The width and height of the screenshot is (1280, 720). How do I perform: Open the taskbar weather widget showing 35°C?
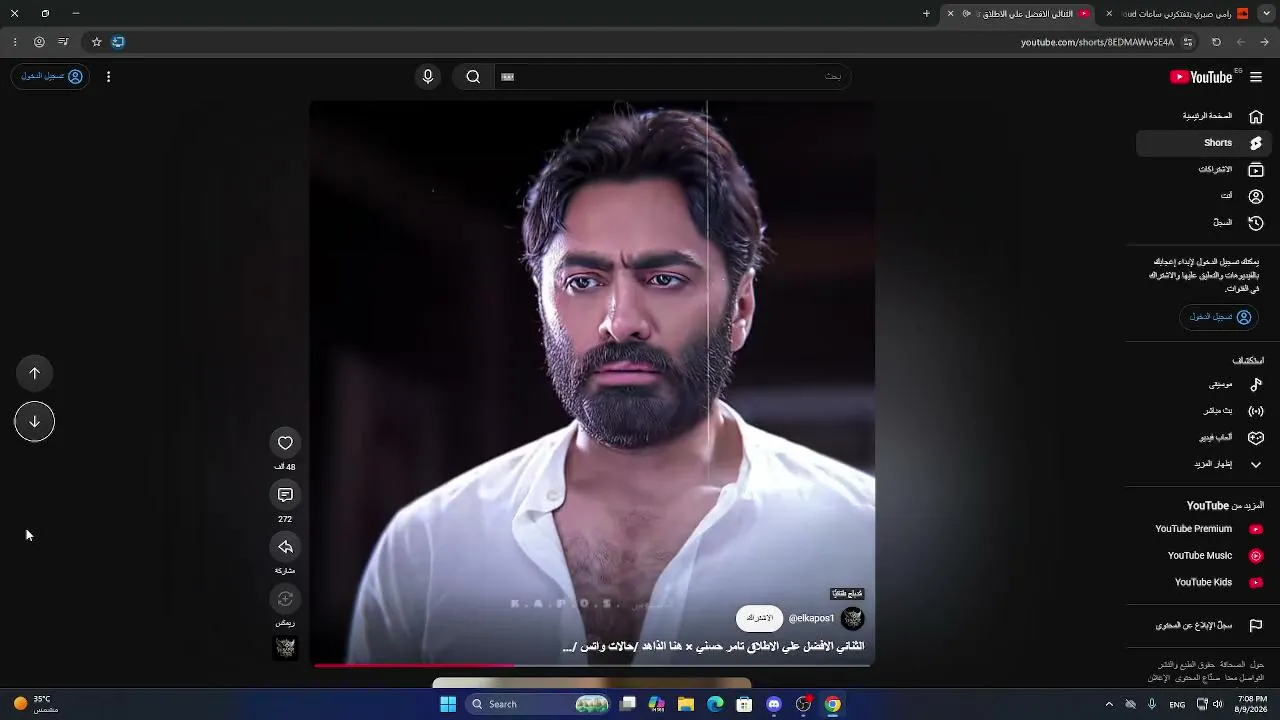coord(36,704)
